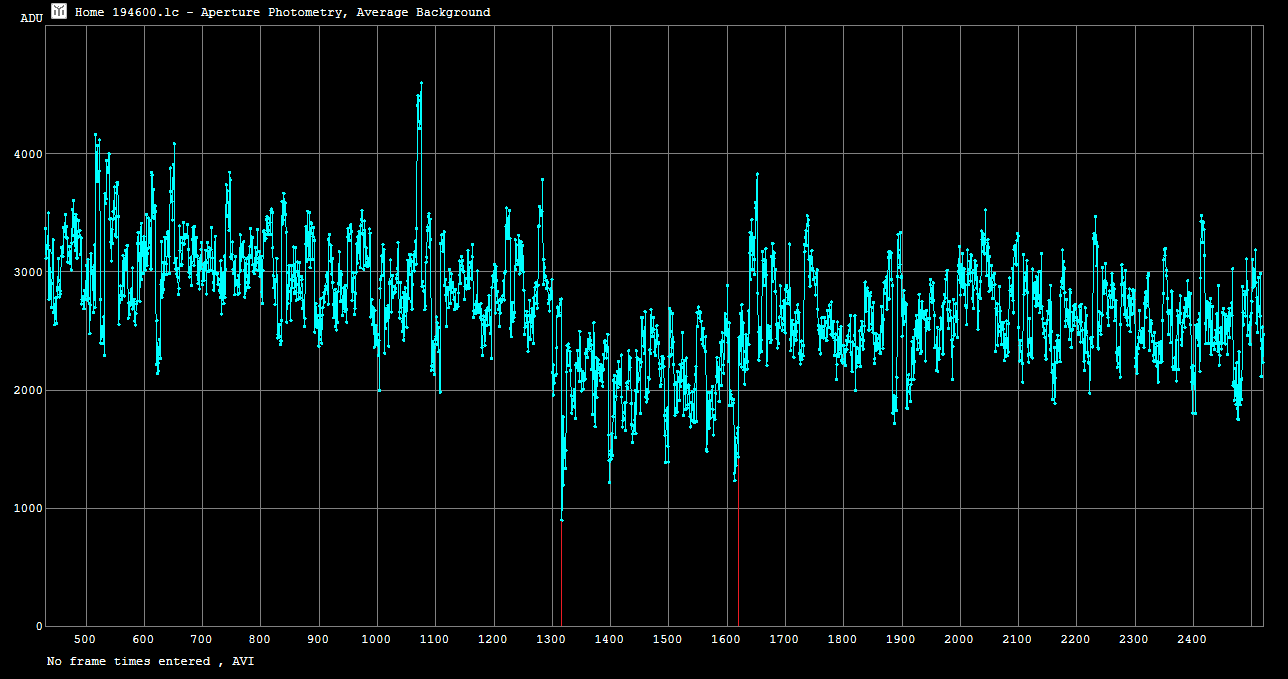Image resolution: width=1288 pixels, height=679 pixels.
Task: Click the x-axis frame label '500'
Action: (86, 639)
